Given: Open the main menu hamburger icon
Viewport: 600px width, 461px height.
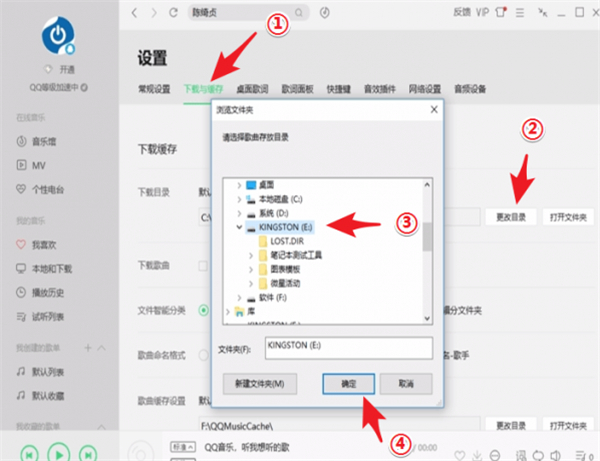Looking at the screenshot, I should pos(520,13).
